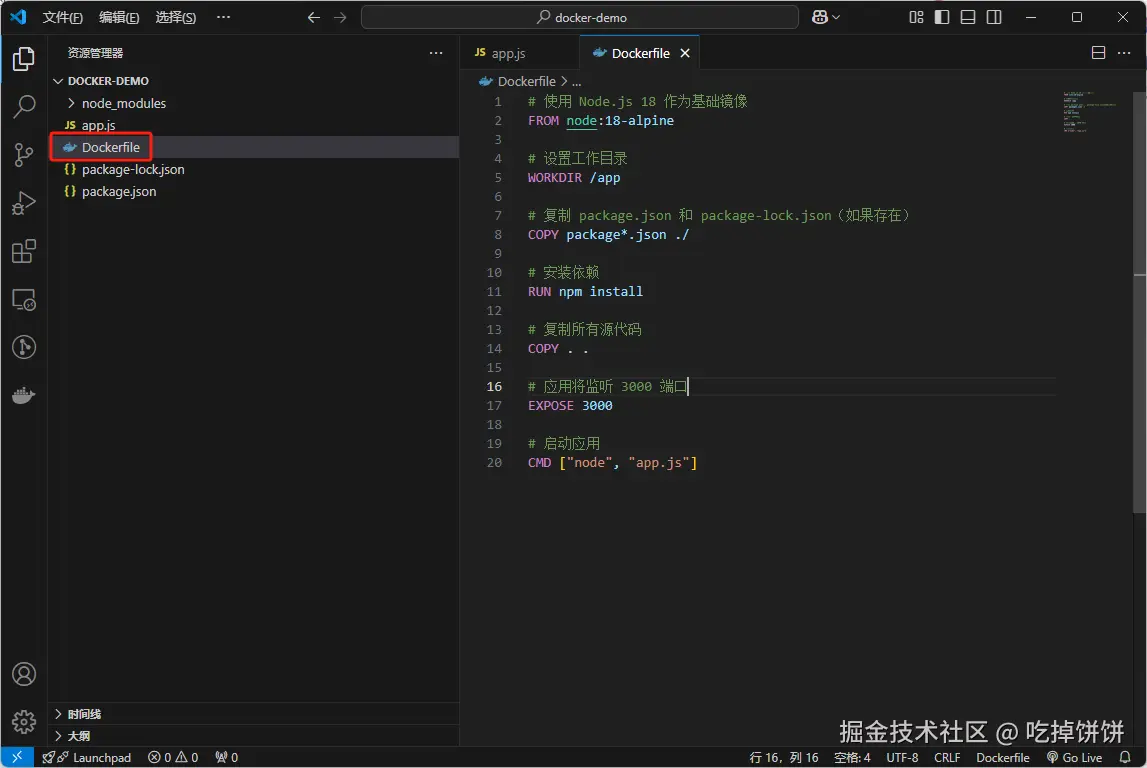
Task: Open the Source Control view
Action: click(24, 154)
